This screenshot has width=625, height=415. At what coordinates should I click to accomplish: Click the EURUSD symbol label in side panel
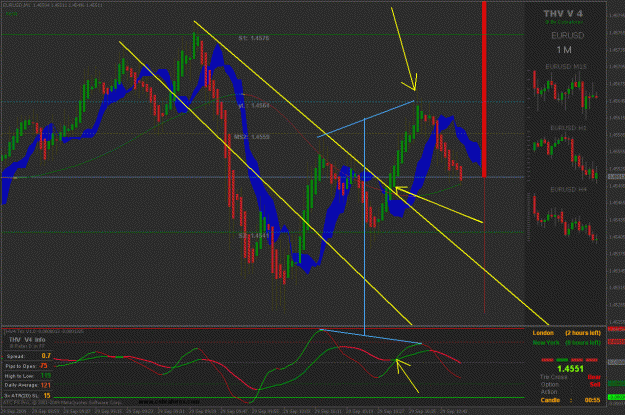(x=567, y=35)
